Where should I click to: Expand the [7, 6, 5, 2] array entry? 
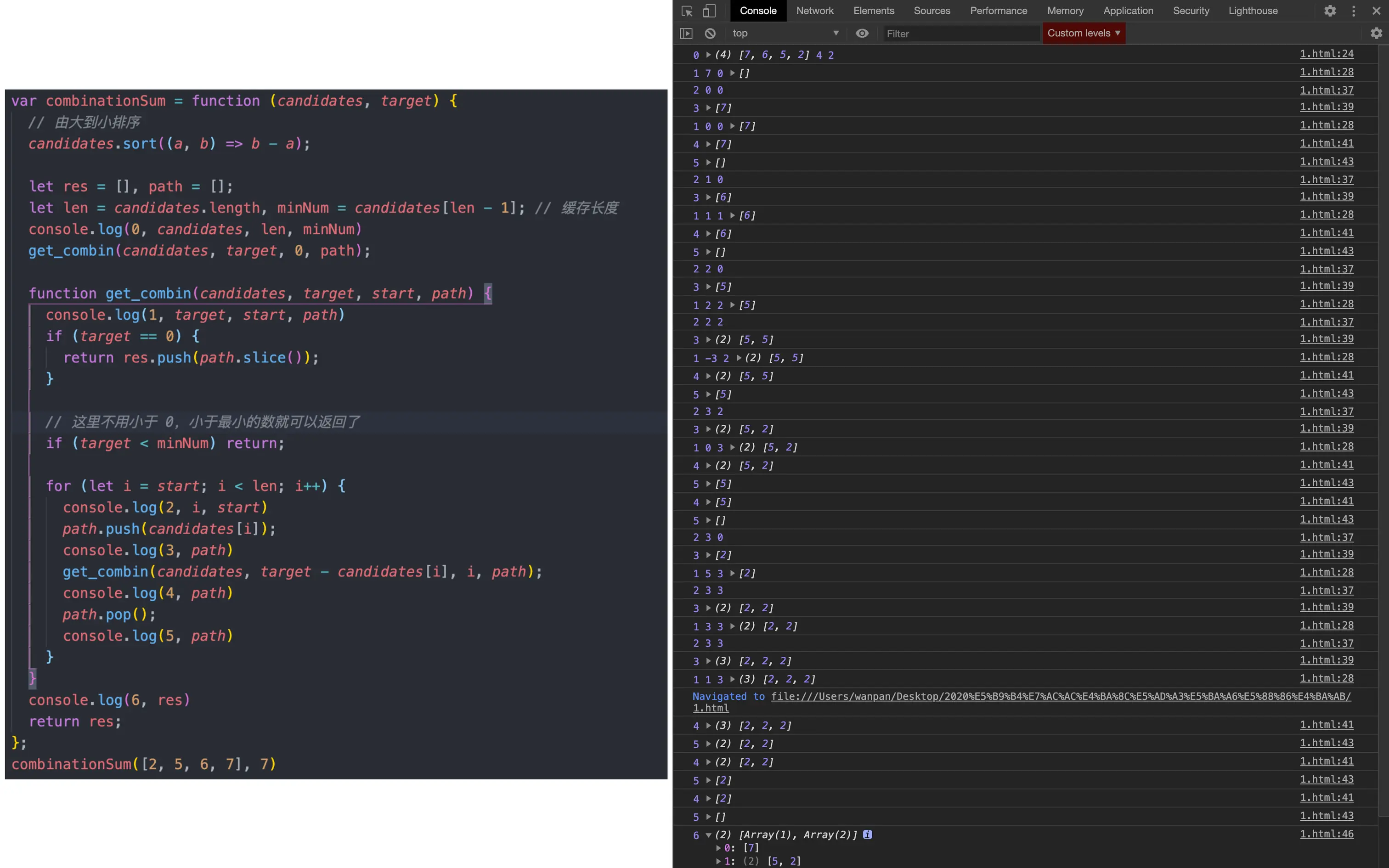pyautogui.click(x=708, y=55)
